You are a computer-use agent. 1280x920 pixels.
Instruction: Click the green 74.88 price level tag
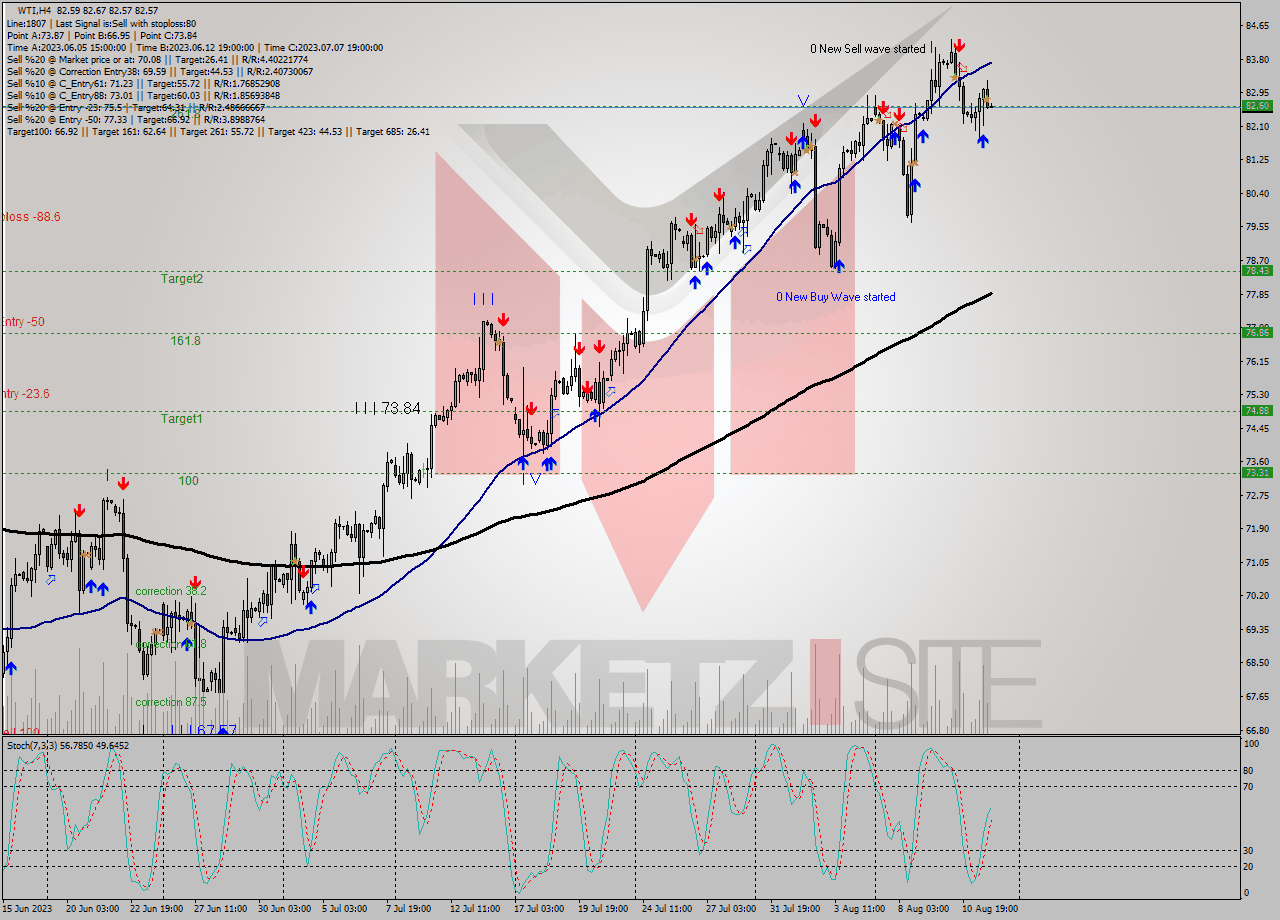point(1257,410)
